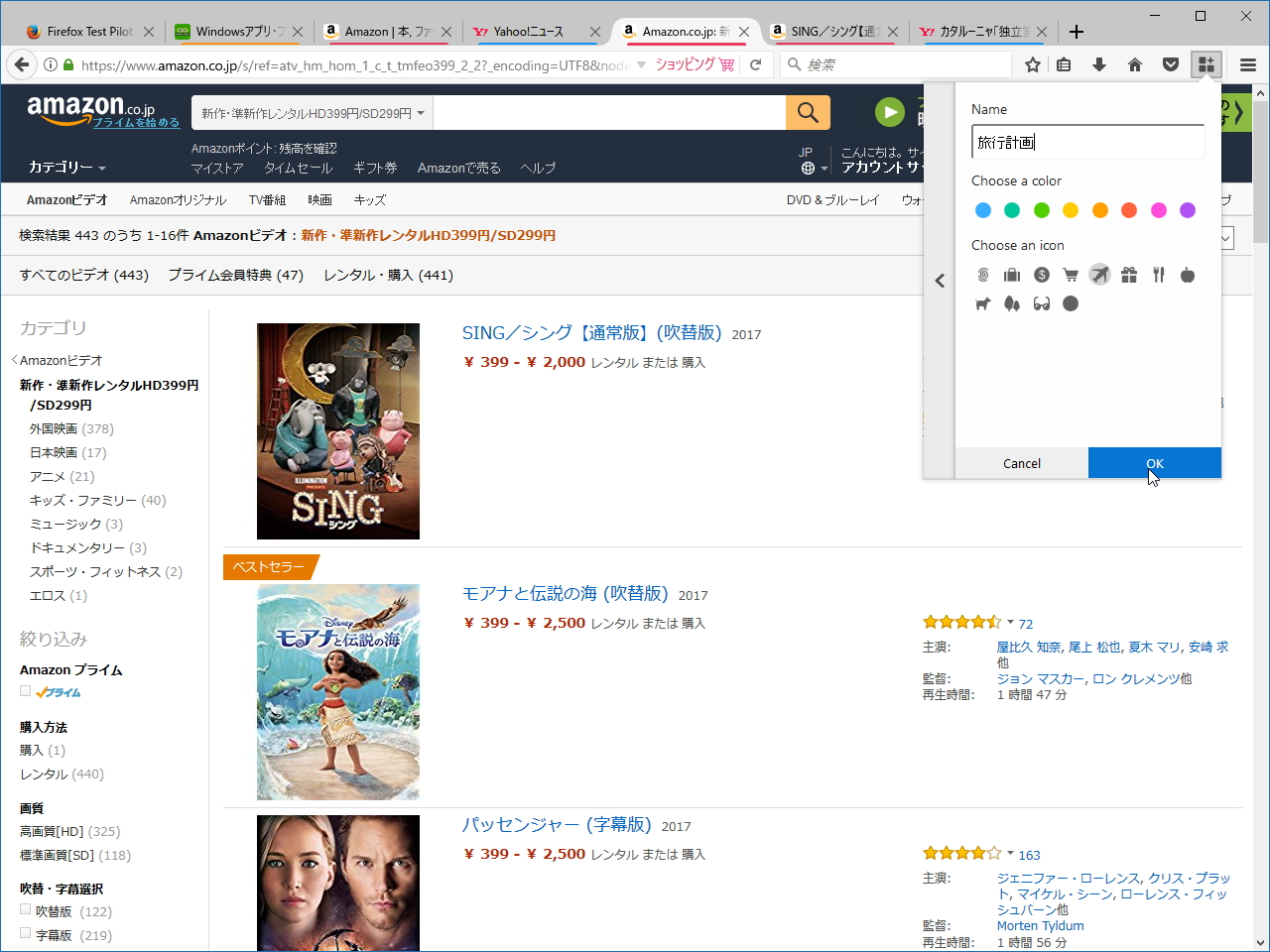Open パッセンジャー (字幕版) title link

(557, 825)
